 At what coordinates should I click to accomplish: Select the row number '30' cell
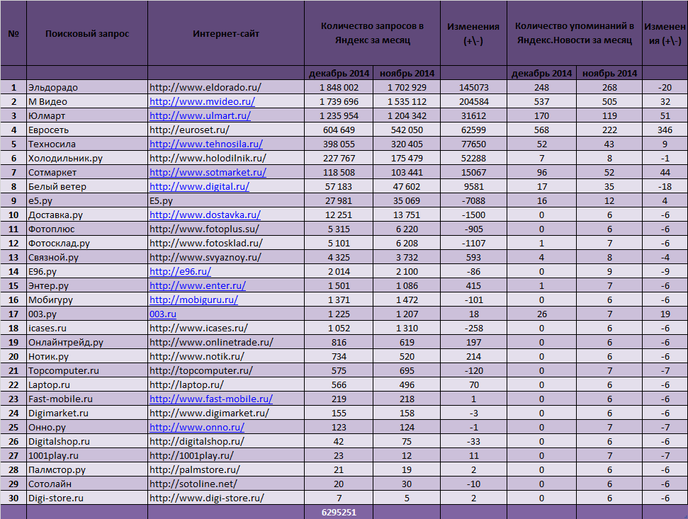[x=14, y=498]
